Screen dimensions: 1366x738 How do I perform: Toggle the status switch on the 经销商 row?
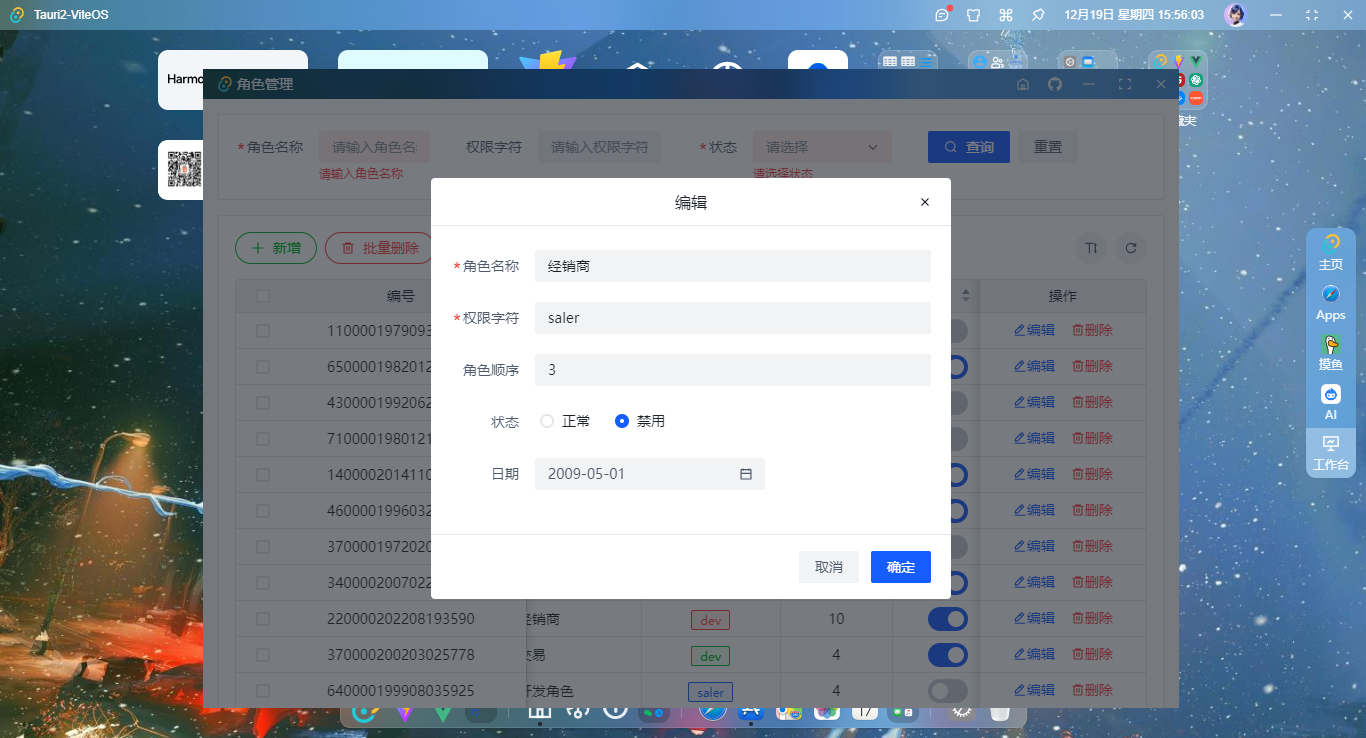pyautogui.click(x=946, y=618)
